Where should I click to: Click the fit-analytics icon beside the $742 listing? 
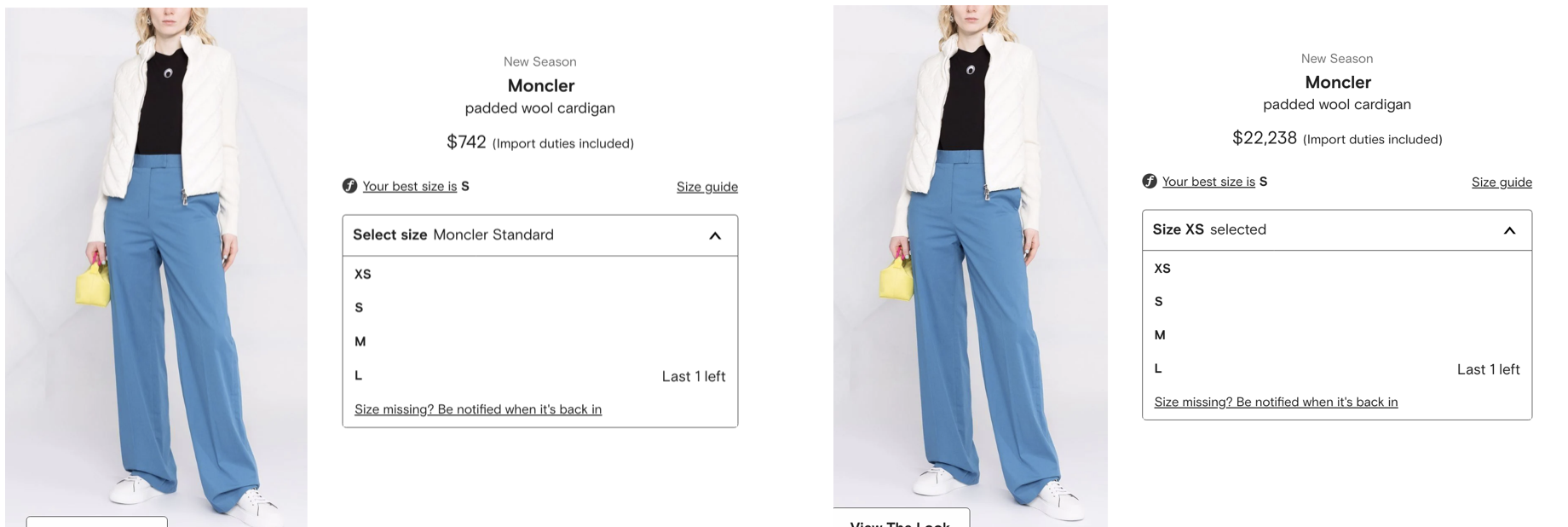[x=349, y=185]
